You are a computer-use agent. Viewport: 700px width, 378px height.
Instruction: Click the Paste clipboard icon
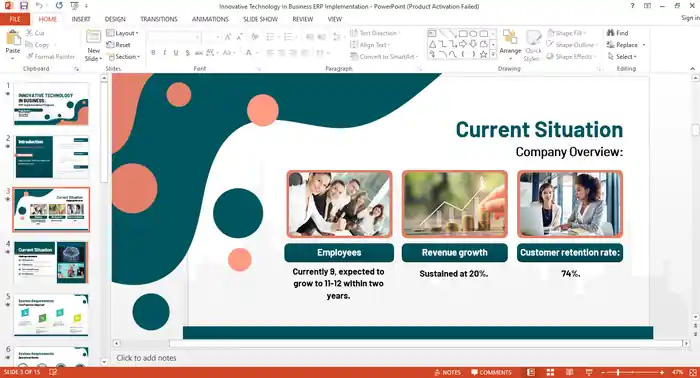pyautogui.click(x=13, y=38)
